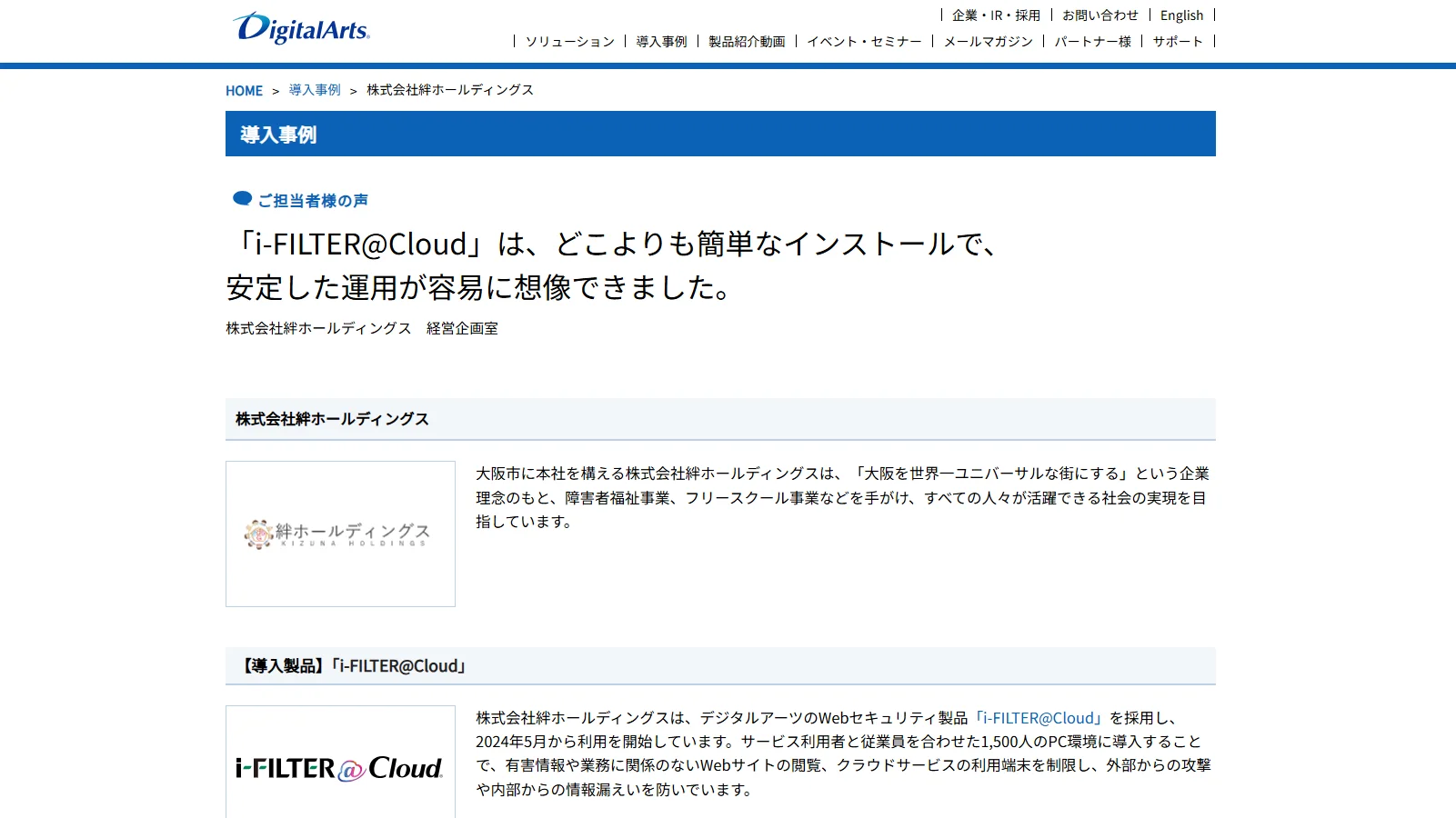Click the speech bubble icon beside ご担当者様の声
Viewport: 1456px width, 818px height.
tap(242, 199)
